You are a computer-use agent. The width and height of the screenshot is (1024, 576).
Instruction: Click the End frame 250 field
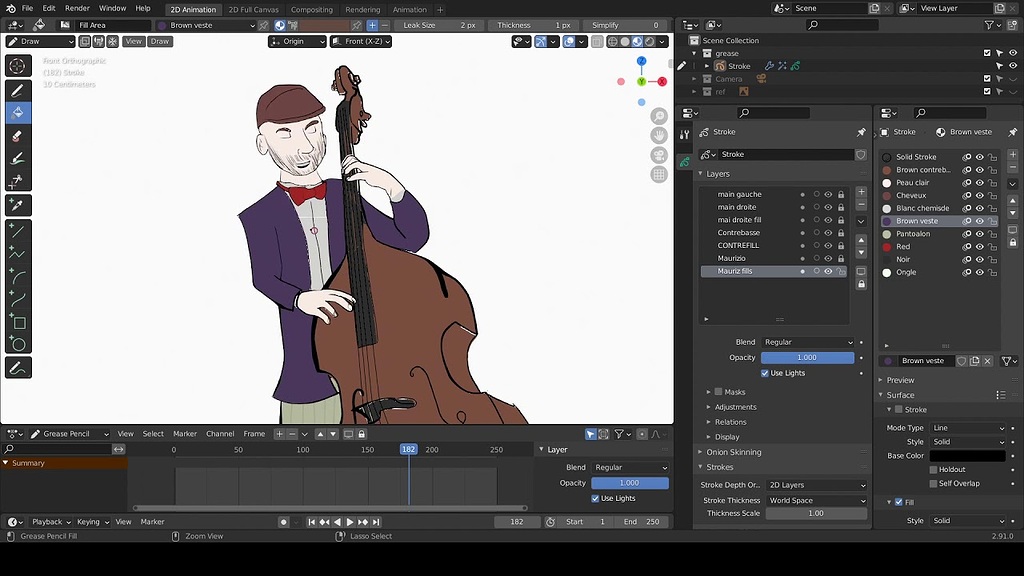[642, 522]
